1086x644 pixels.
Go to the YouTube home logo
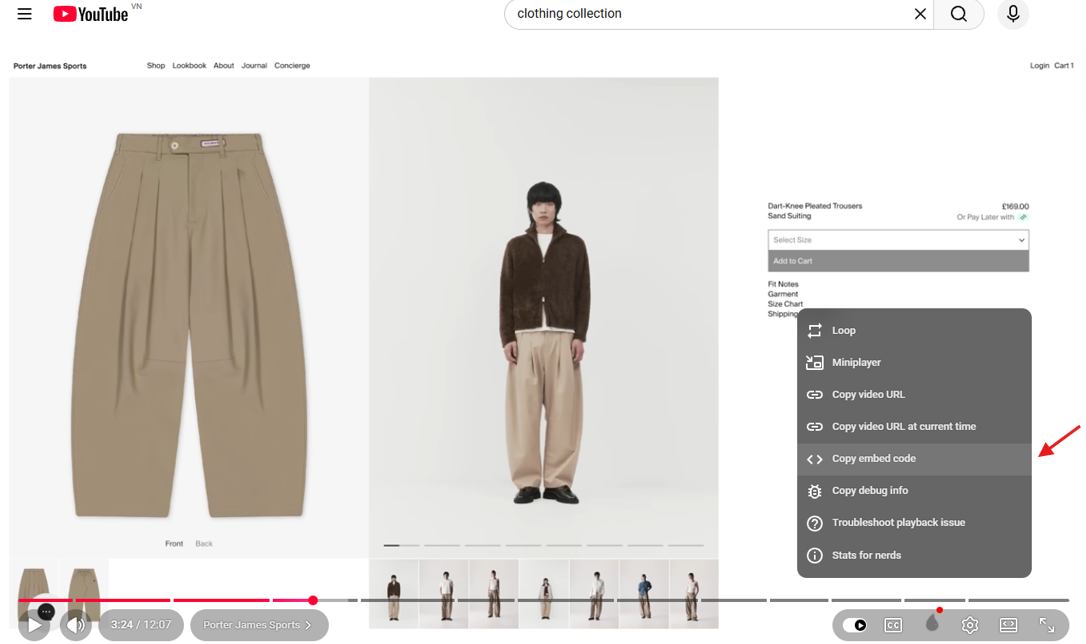click(91, 14)
